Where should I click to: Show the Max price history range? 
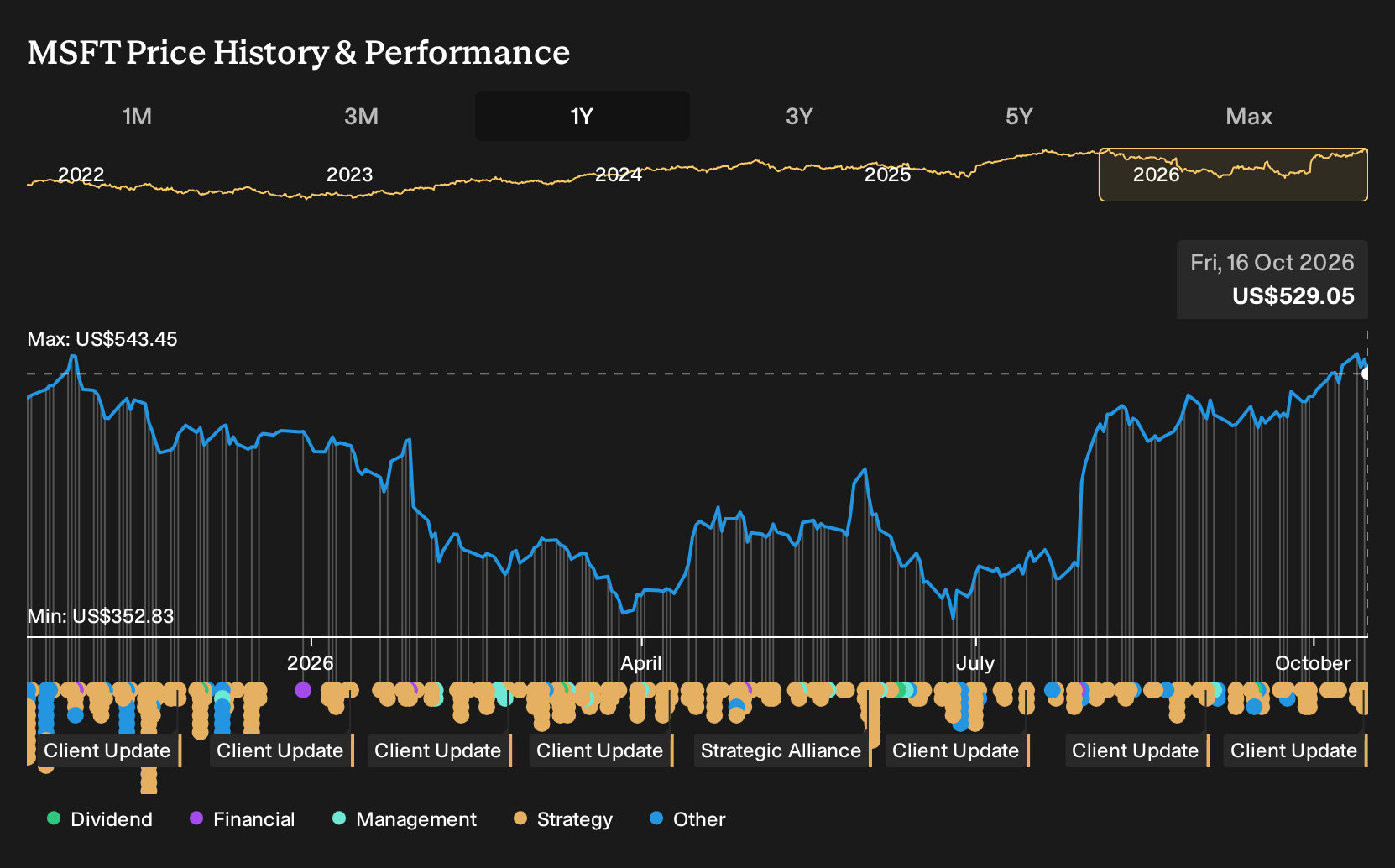[x=1249, y=116]
